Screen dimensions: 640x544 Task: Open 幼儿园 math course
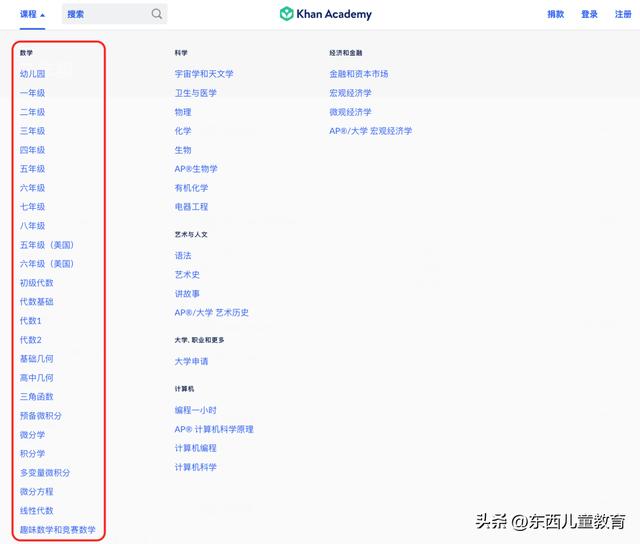(33, 74)
